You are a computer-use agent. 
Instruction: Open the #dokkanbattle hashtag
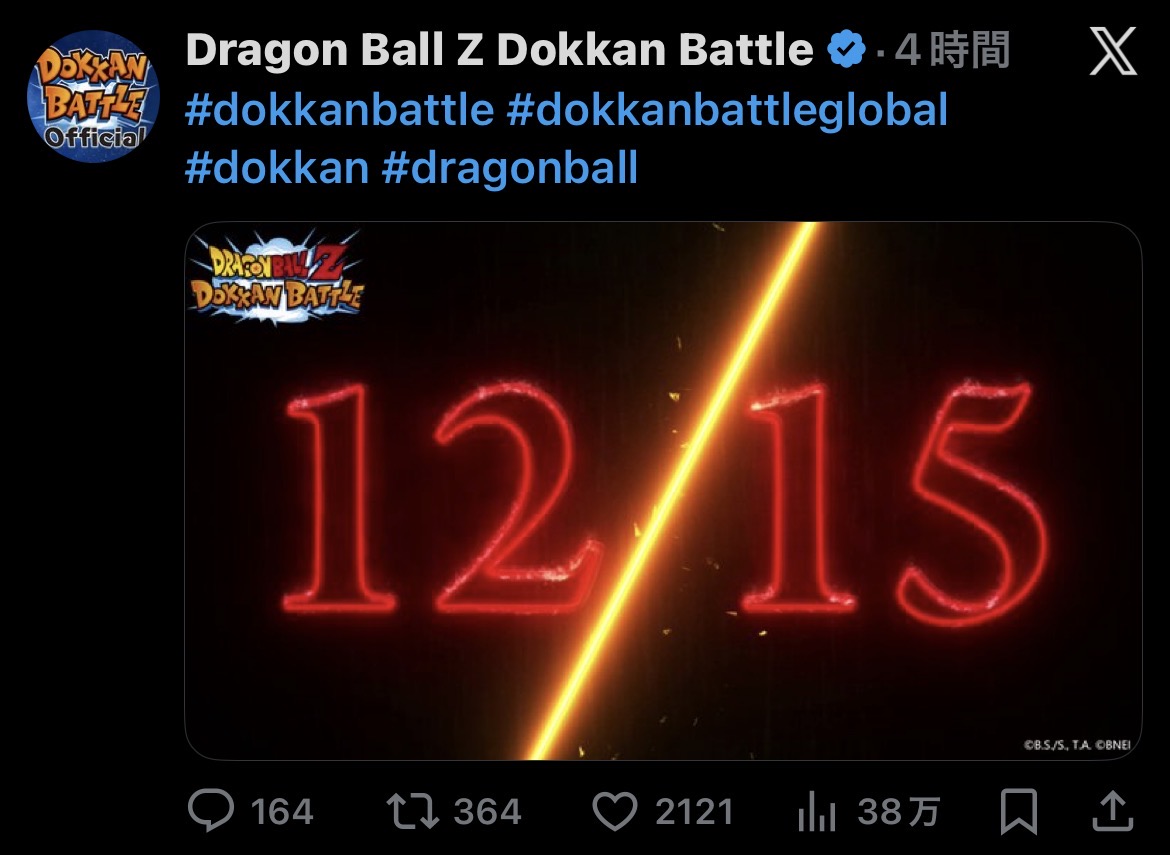pyautogui.click(x=340, y=110)
